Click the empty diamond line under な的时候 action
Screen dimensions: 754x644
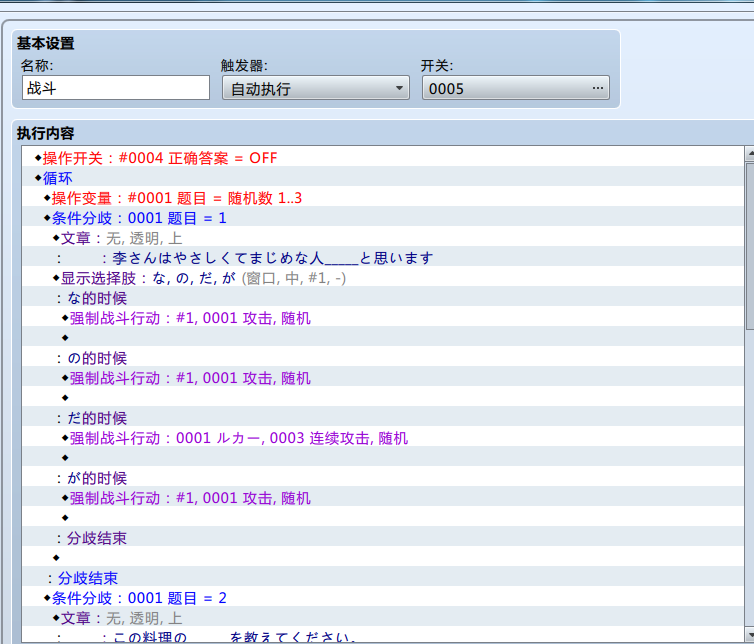[382, 338]
